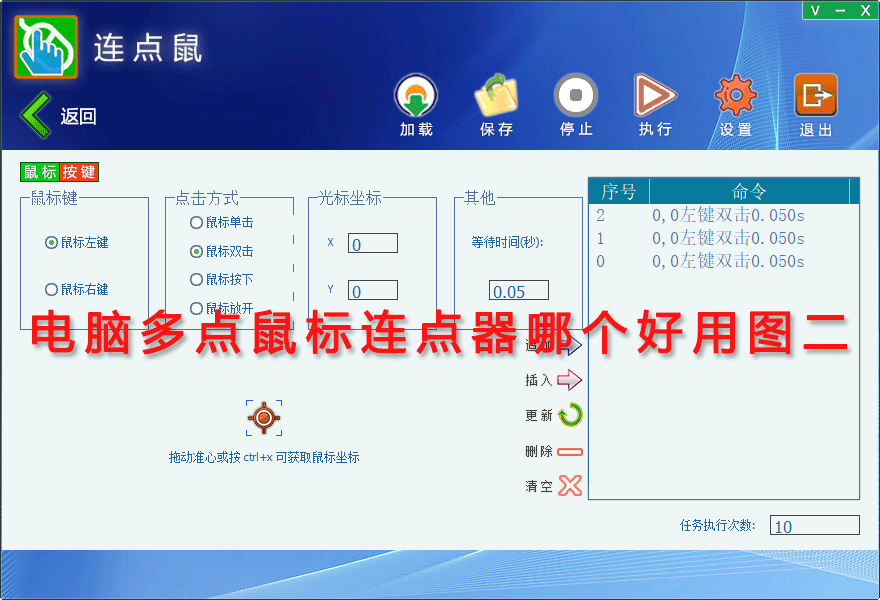This screenshot has width=880, height=600.
Task: Click the 等待时间 0.05 input field
Action: [x=519, y=290]
